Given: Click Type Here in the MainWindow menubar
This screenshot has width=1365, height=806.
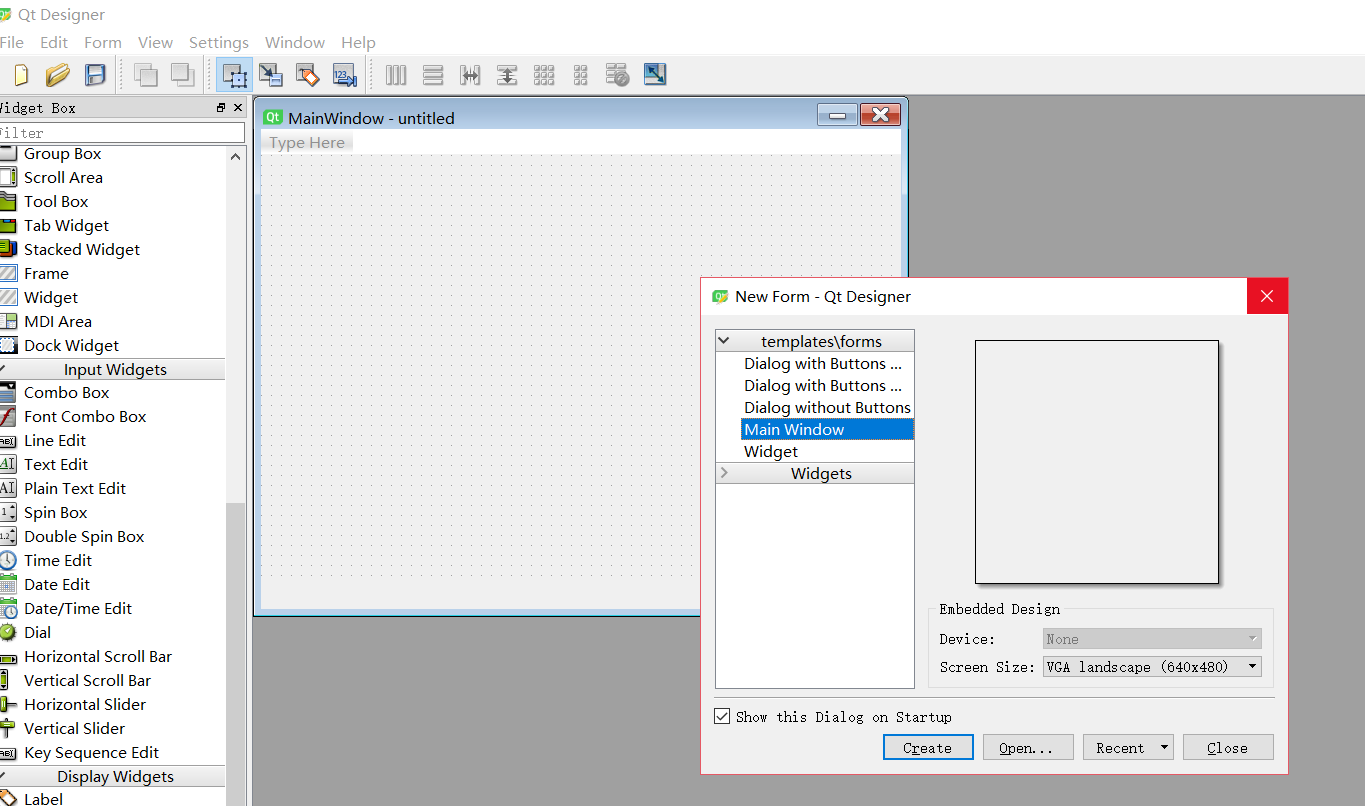Looking at the screenshot, I should coord(307,143).
